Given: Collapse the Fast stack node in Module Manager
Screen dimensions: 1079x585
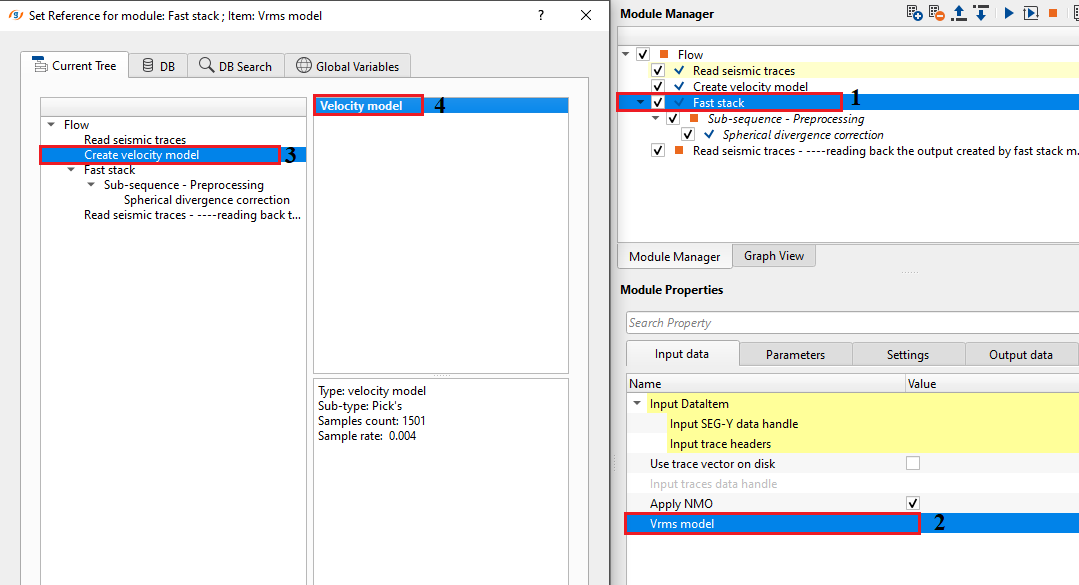Looking at the screenshot, I should 641,103.
